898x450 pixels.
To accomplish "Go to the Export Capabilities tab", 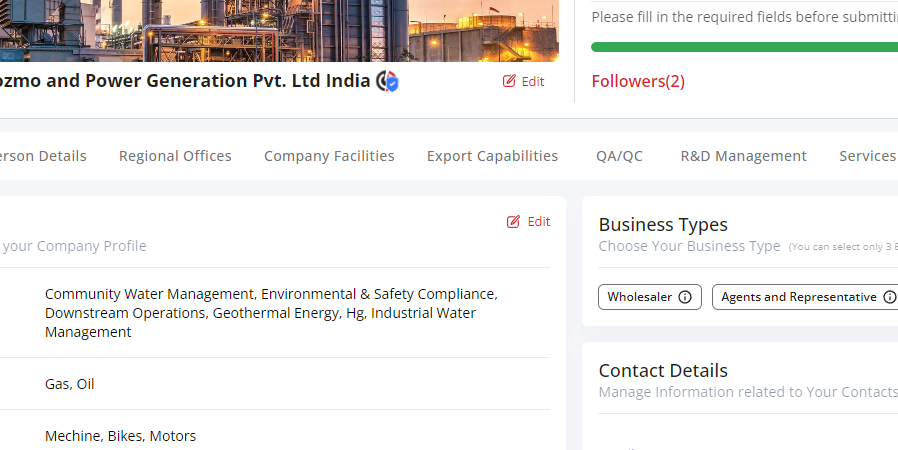I will pyautogui.click(x=492, y=156).
